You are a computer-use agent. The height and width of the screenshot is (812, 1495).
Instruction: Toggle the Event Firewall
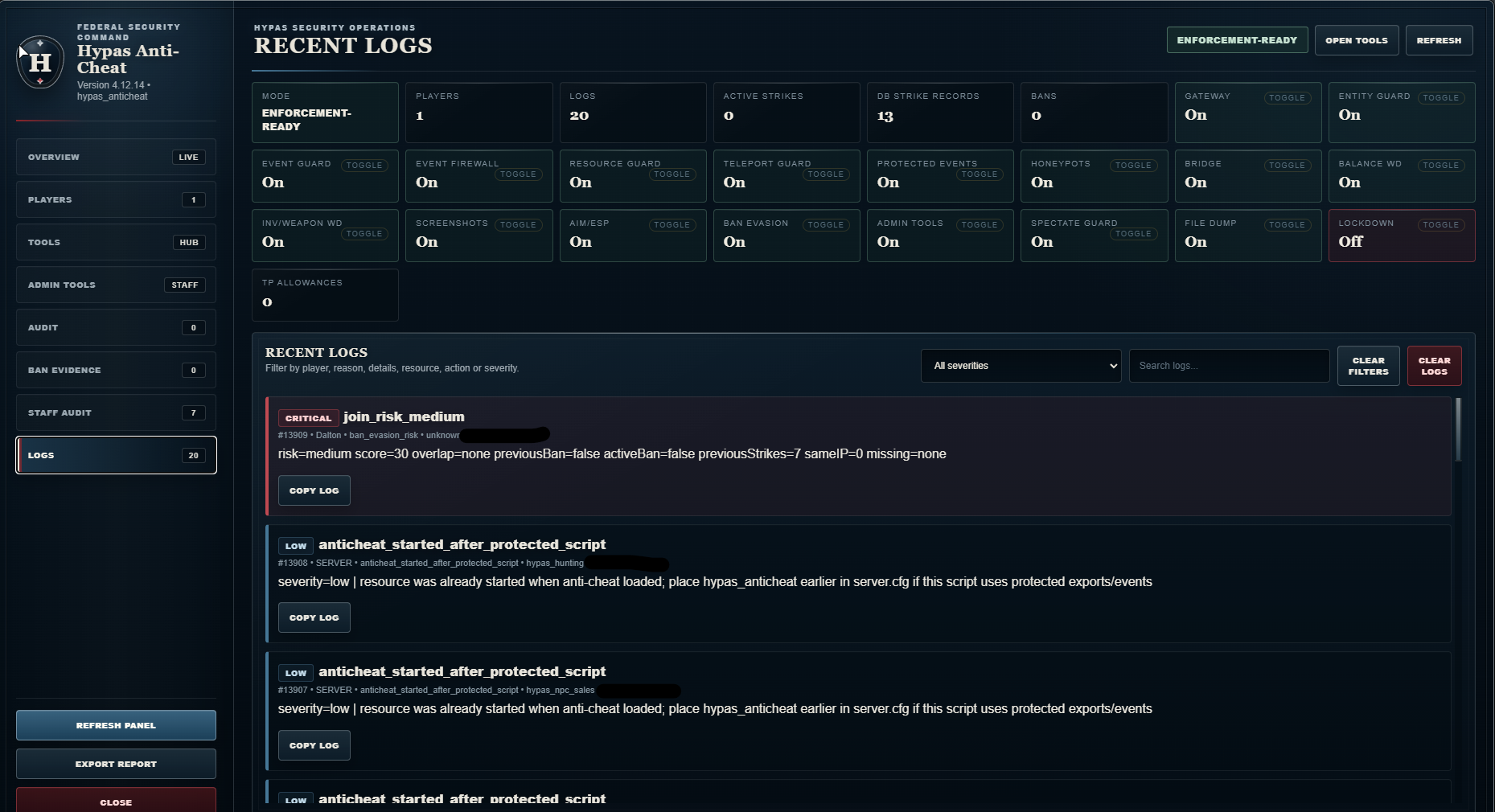(x=518, y=174)
